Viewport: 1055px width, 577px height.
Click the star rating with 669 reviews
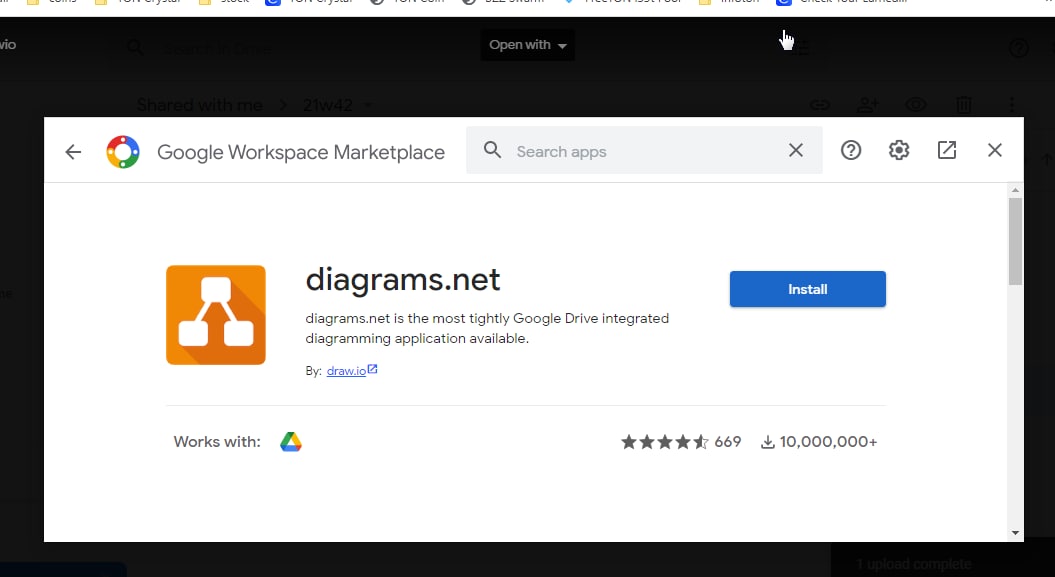coord(665,442)
